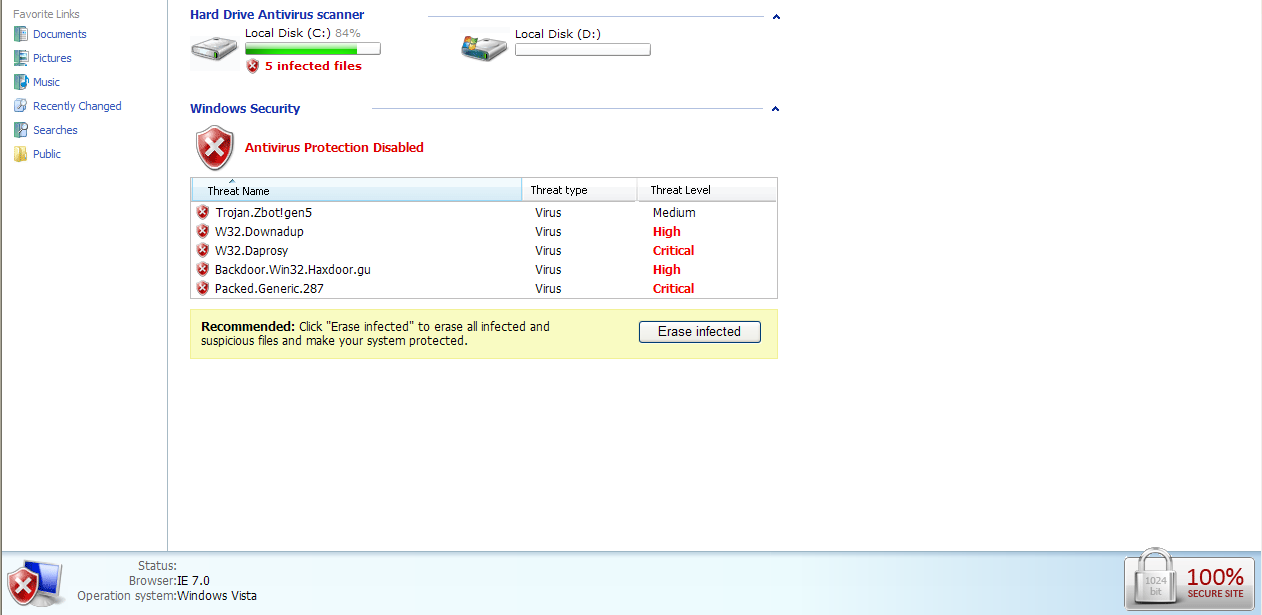1262x615 pixels.
Task: Click the 100% Secure Site padlock badge
Action: coord(1189,579)
